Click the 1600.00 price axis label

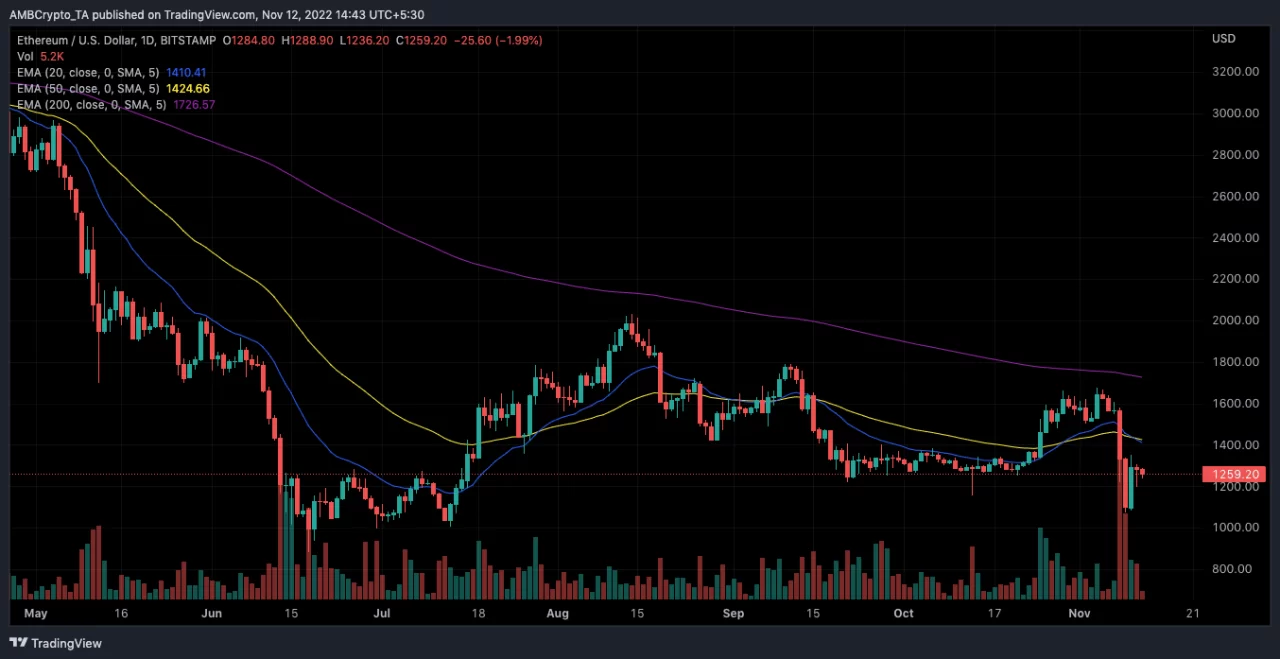pos(1234,403)
